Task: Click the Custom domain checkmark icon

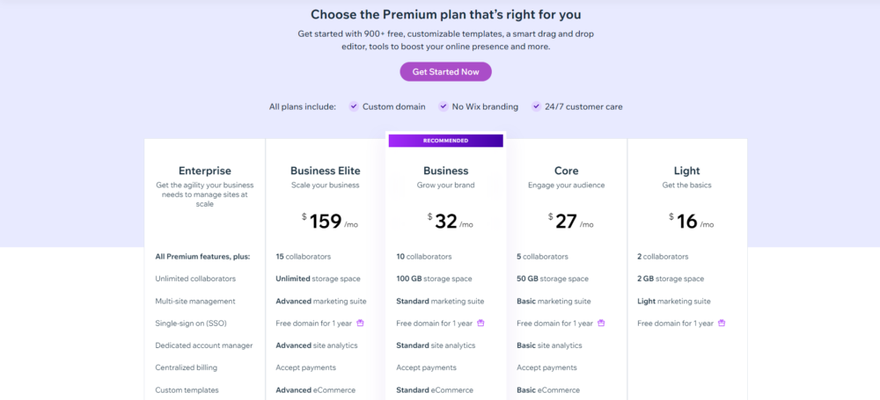Action: pyautogui.click(x=354, y=107)
